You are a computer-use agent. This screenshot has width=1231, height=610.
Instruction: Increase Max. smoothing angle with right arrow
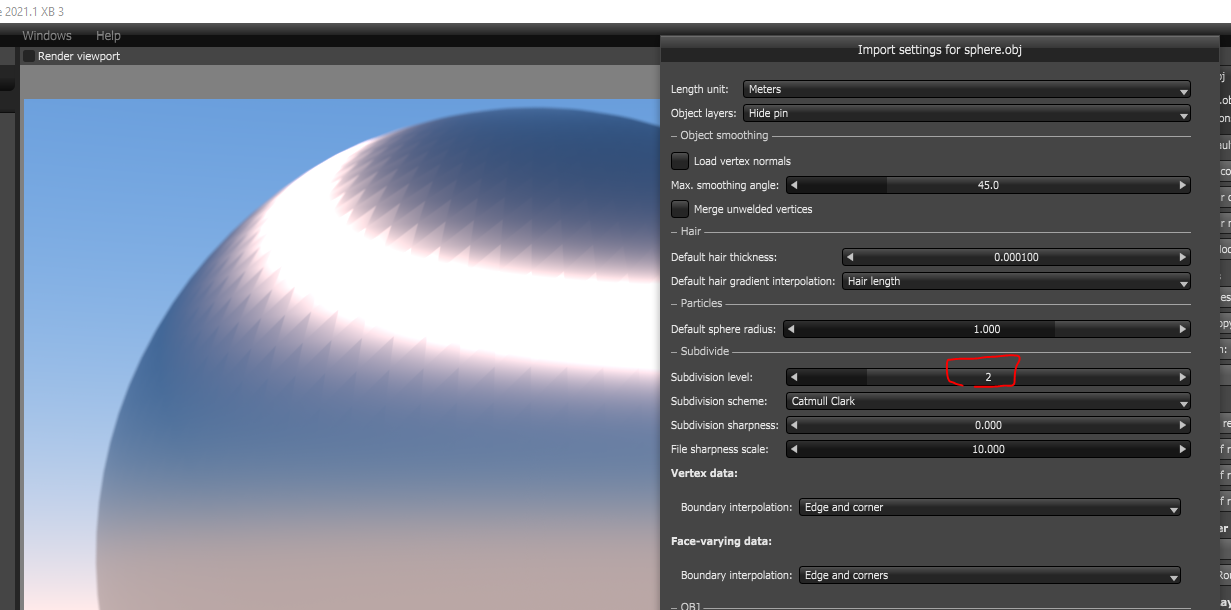click(x=1183, y=185)
